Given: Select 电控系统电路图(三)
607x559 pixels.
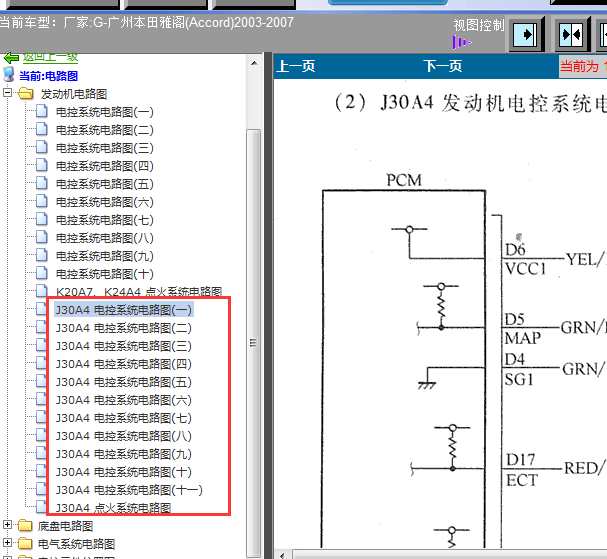Looking at the screenshot, I should coord(105,148).
